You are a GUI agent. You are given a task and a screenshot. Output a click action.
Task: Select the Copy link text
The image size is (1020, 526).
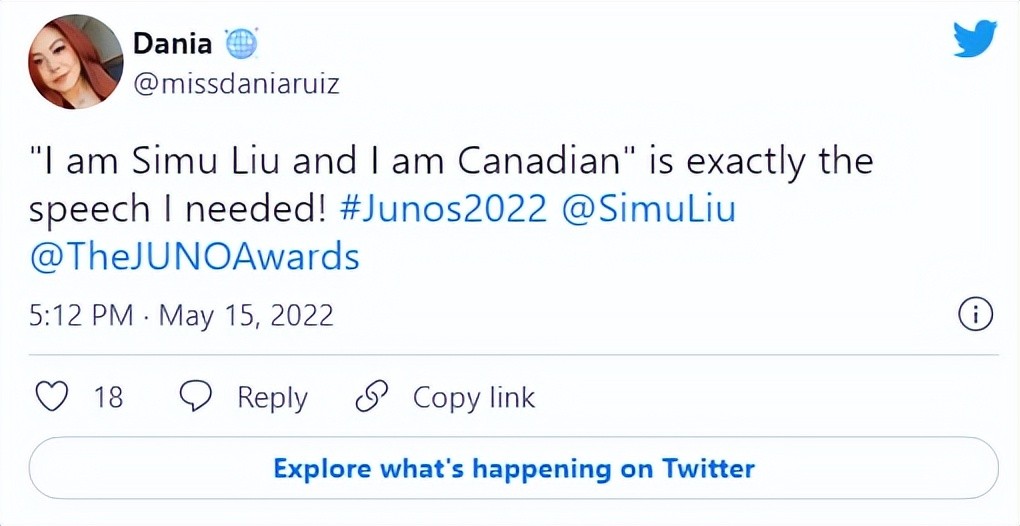pyautogui.click(x=473, y=397)
